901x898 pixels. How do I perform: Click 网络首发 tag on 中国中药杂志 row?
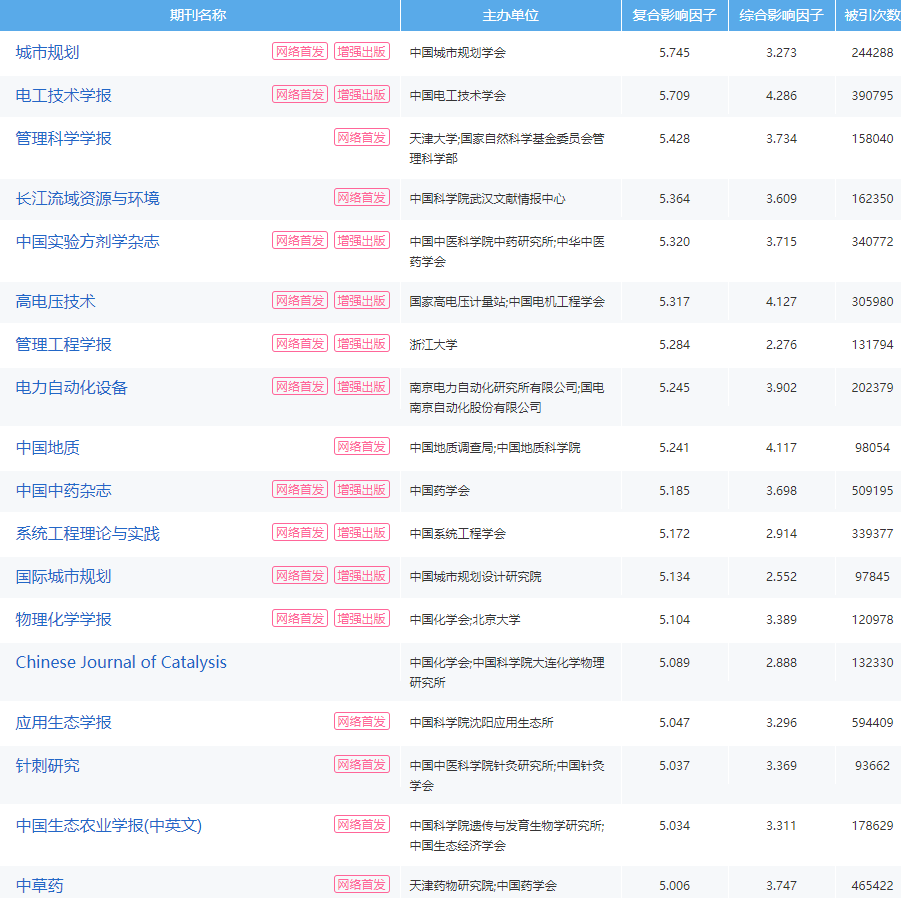coord(300,490)
